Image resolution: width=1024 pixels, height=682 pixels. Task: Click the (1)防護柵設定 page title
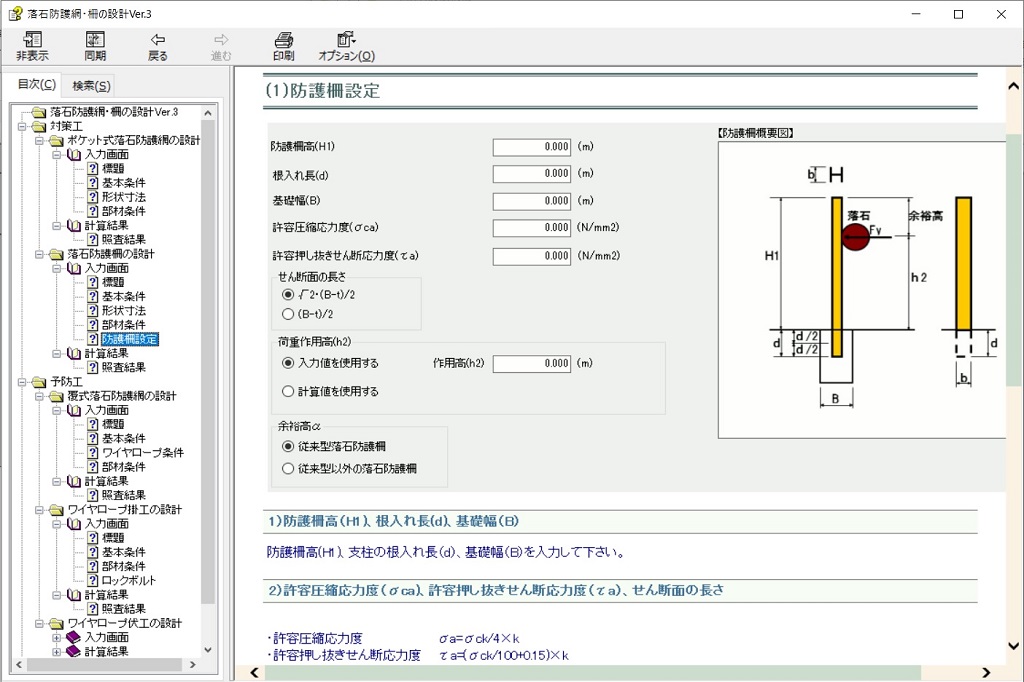323,91
